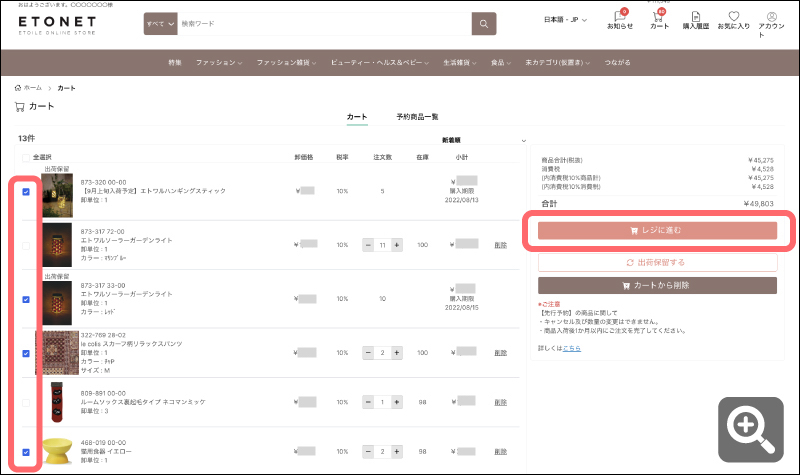
Task: Increase quantity of 猫用食器 イエロー
Action: 396,452
